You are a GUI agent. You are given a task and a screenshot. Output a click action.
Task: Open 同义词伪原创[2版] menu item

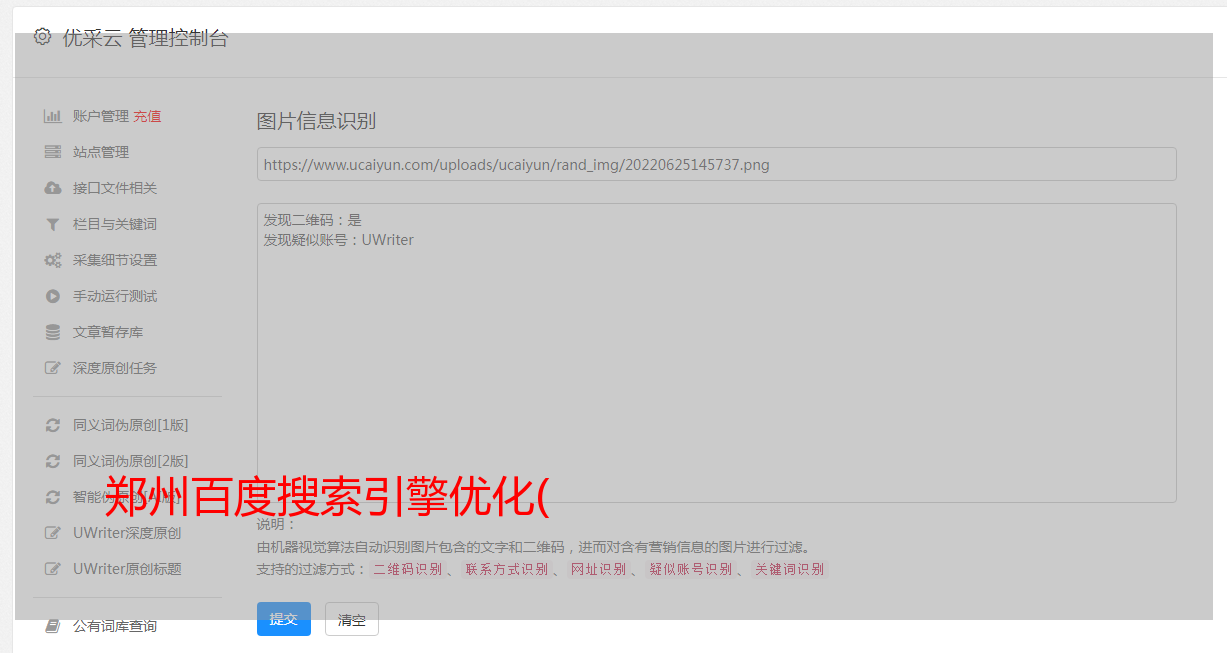[131, 461]
